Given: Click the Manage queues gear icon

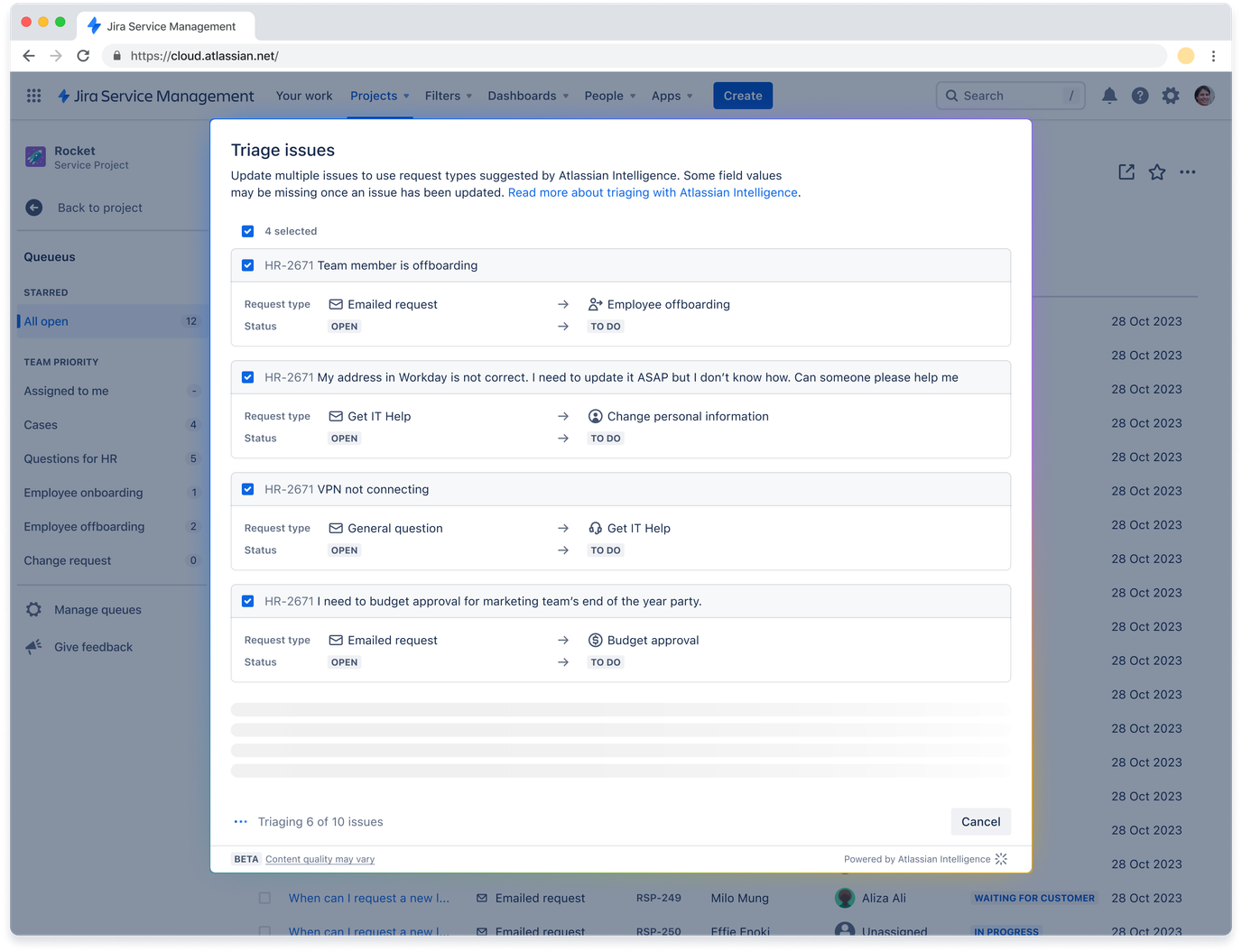Looking at the screenshot, I should coord(34,609).
